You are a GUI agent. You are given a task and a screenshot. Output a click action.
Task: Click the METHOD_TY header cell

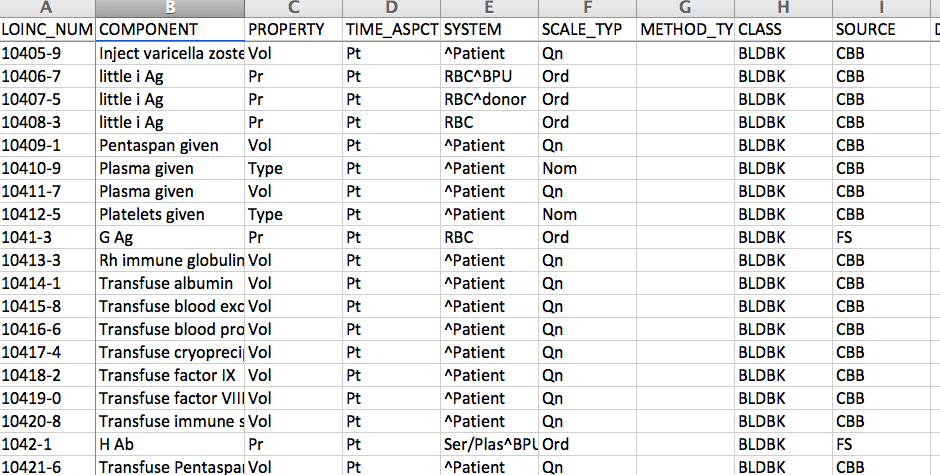click(x=685, y=29)
